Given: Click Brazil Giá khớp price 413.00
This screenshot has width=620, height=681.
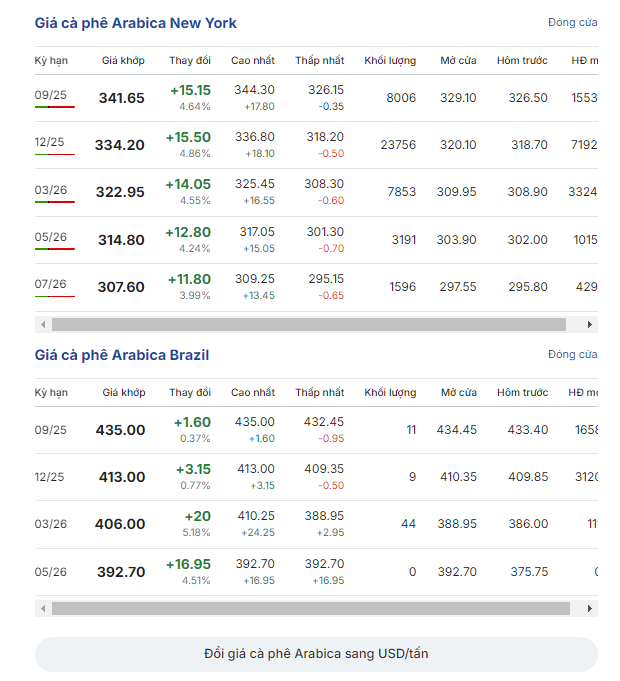Looking at the screenshot, I should [x=122, y=477].
